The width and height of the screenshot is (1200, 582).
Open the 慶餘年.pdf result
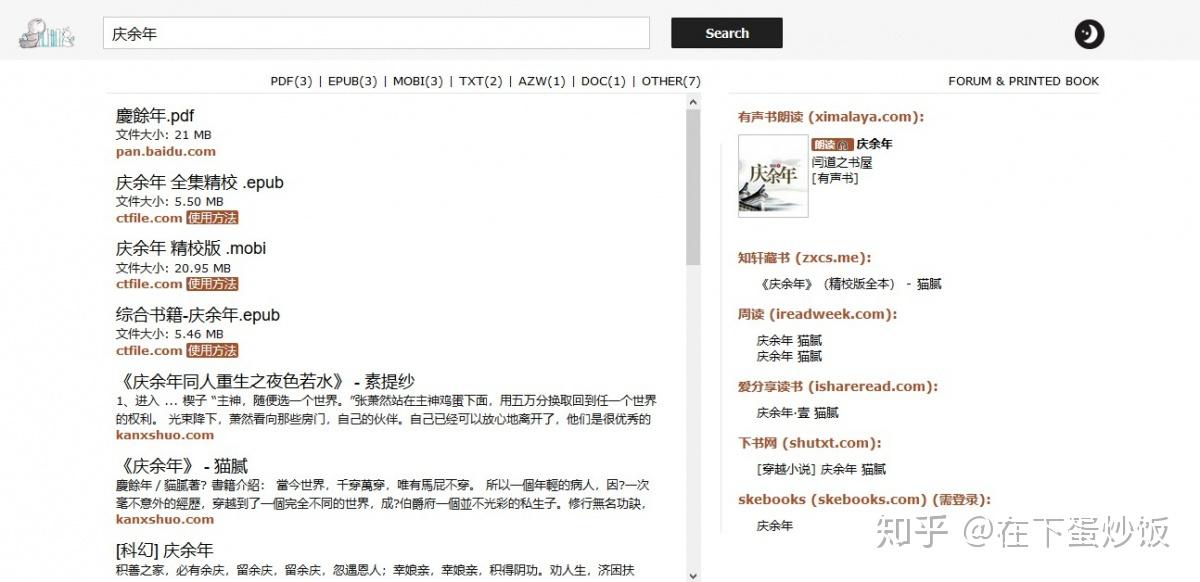click(x=155, y=116)
